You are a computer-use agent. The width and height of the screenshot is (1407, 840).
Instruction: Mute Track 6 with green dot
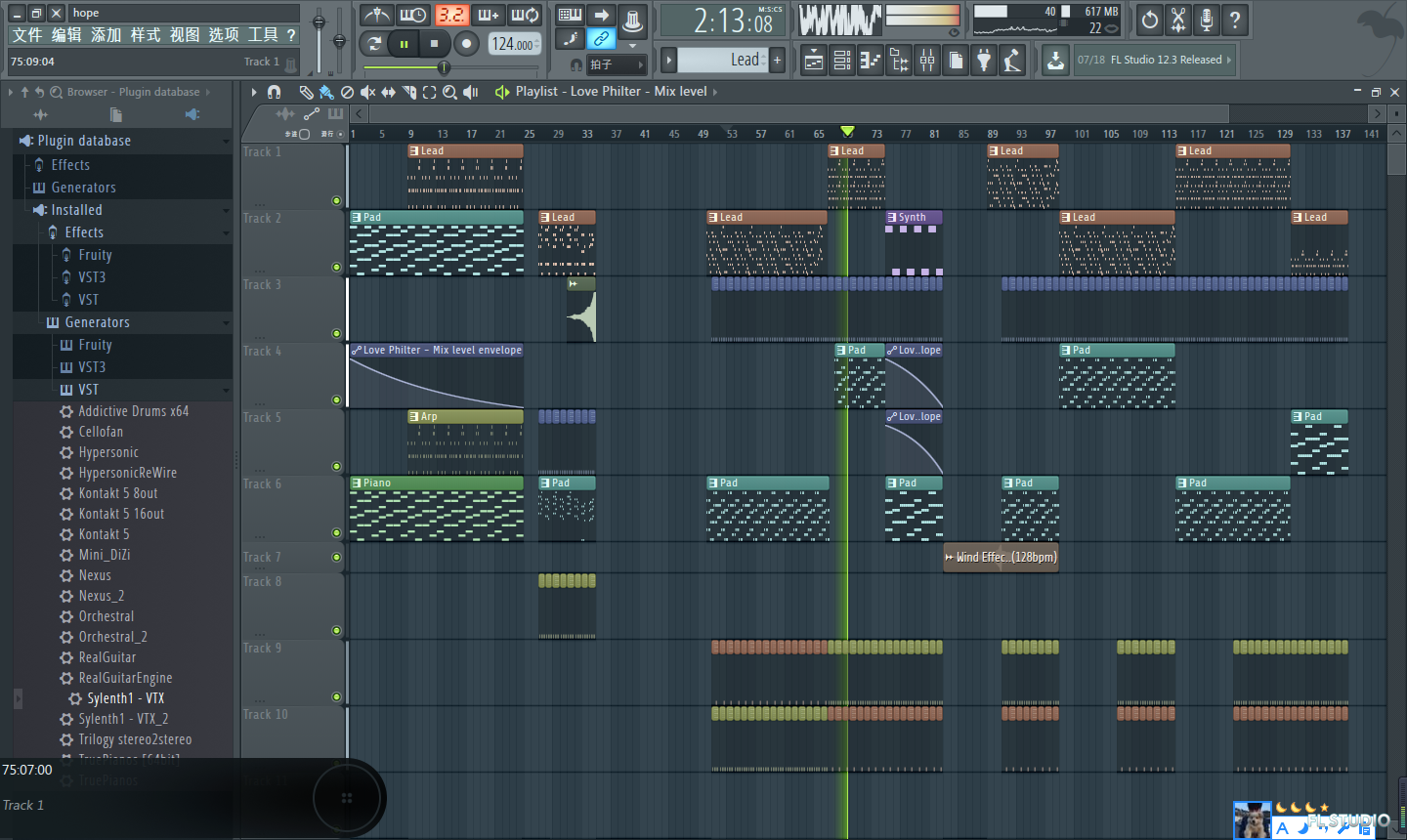coord(337,532)
